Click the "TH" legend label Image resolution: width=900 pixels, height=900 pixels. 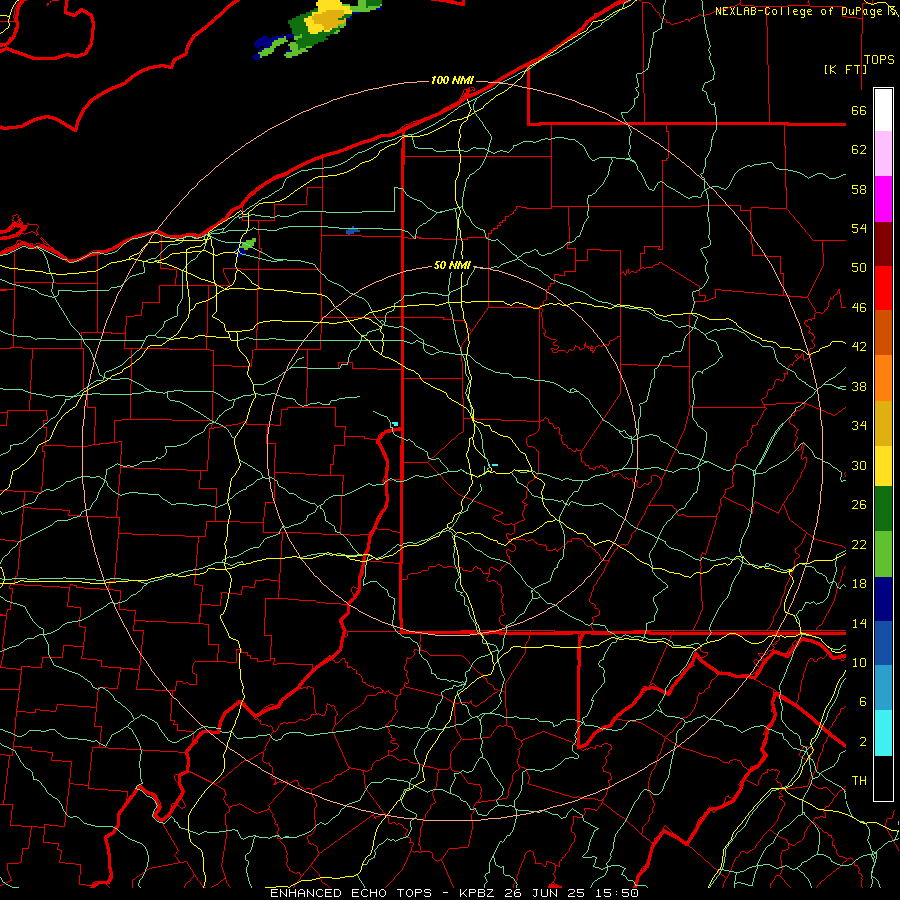coord(859,780)
